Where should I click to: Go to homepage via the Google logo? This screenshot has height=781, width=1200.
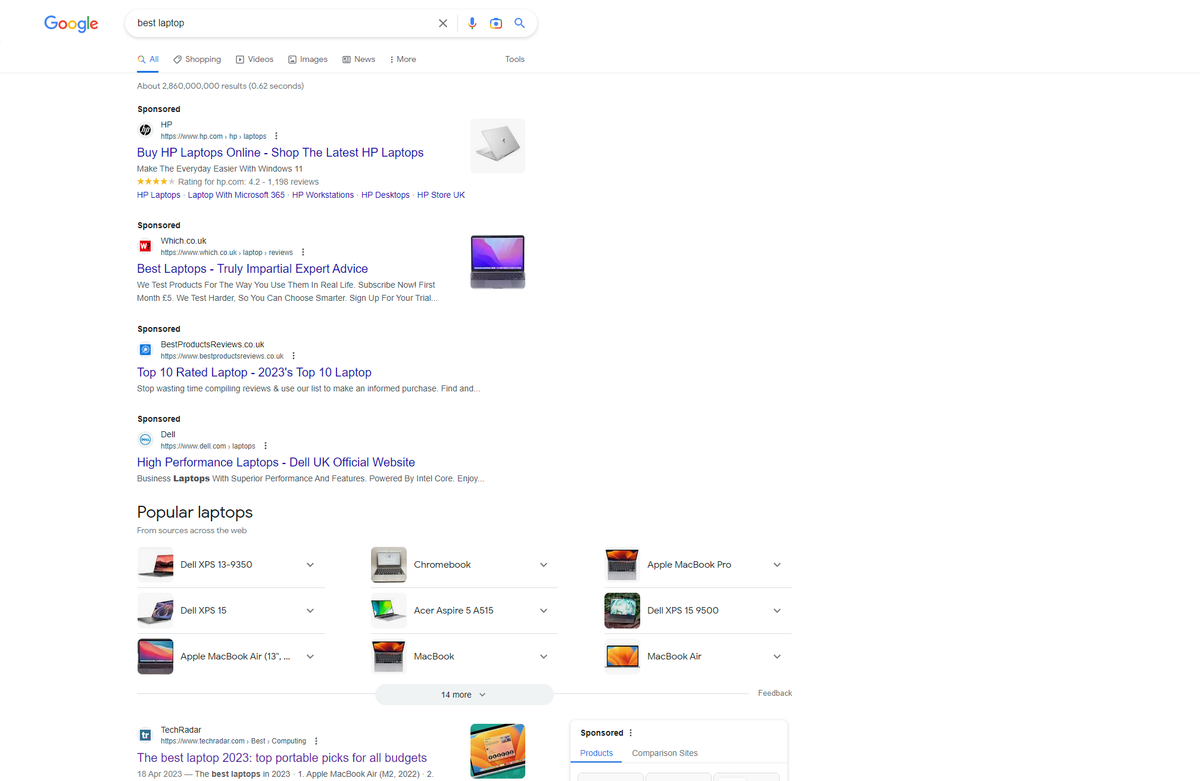point(70,23)
